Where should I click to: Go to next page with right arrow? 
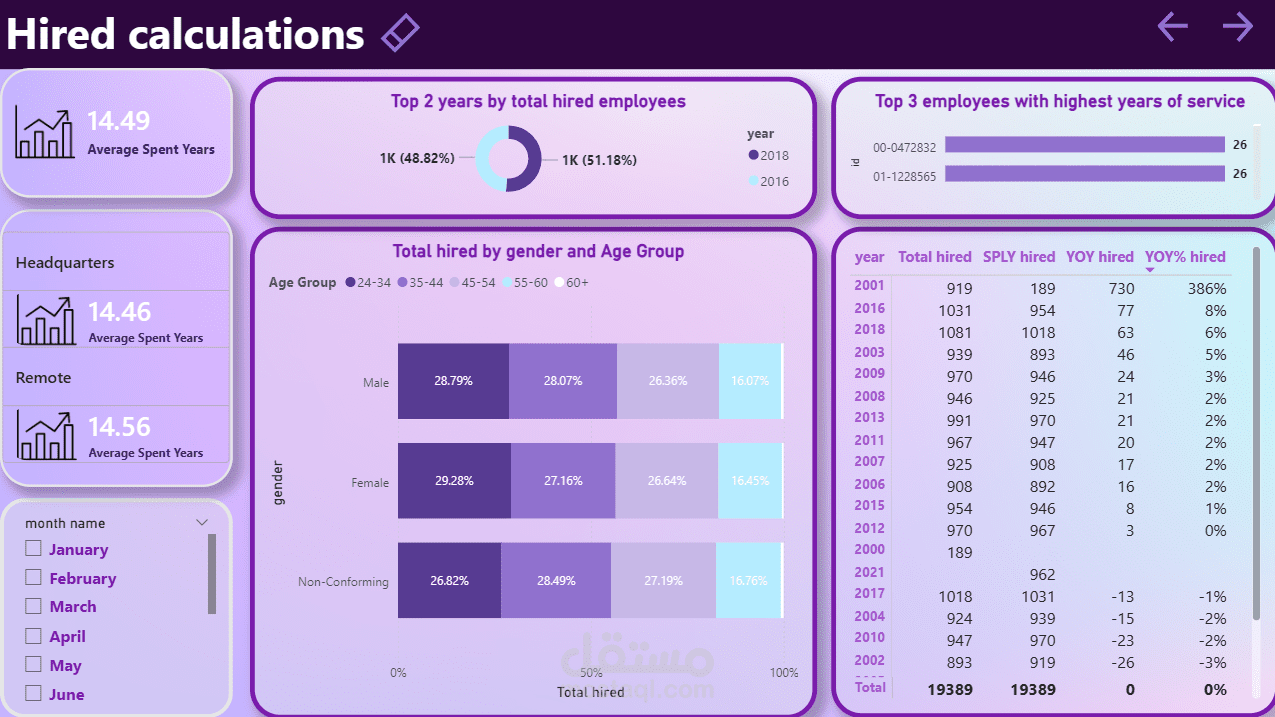point(1237,27)
